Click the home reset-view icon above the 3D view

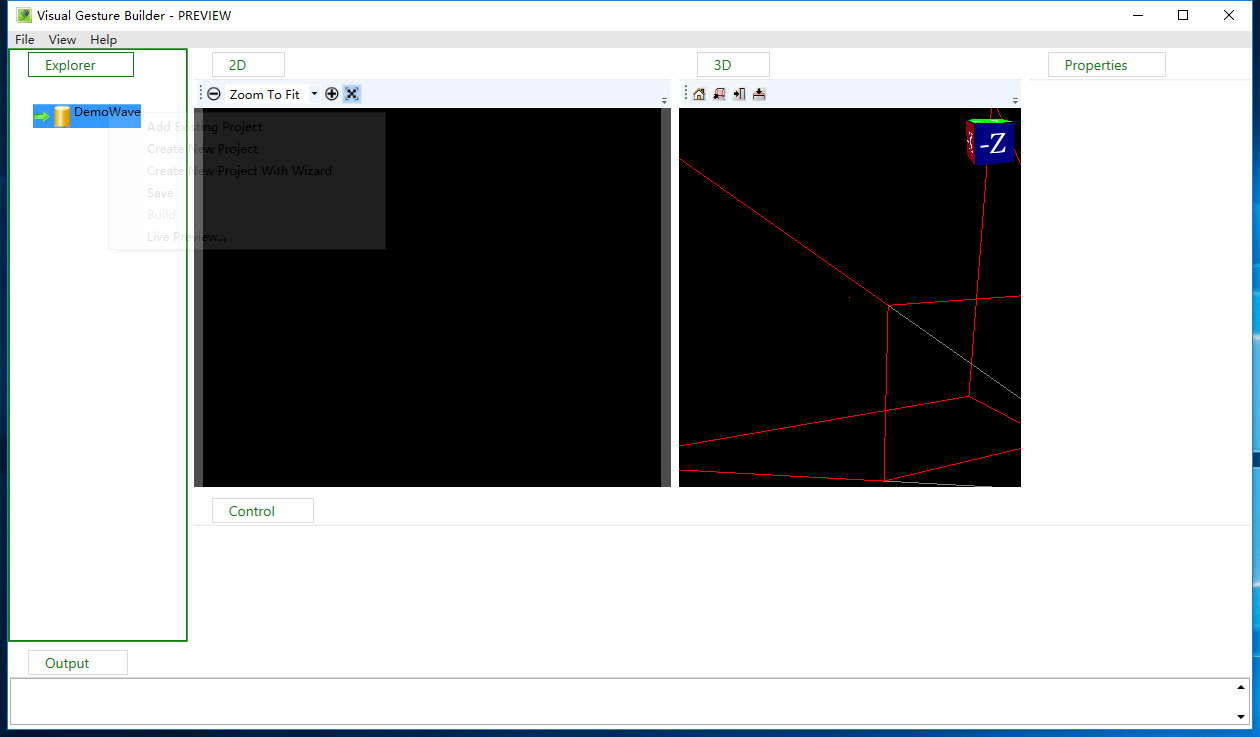(699, 93)
